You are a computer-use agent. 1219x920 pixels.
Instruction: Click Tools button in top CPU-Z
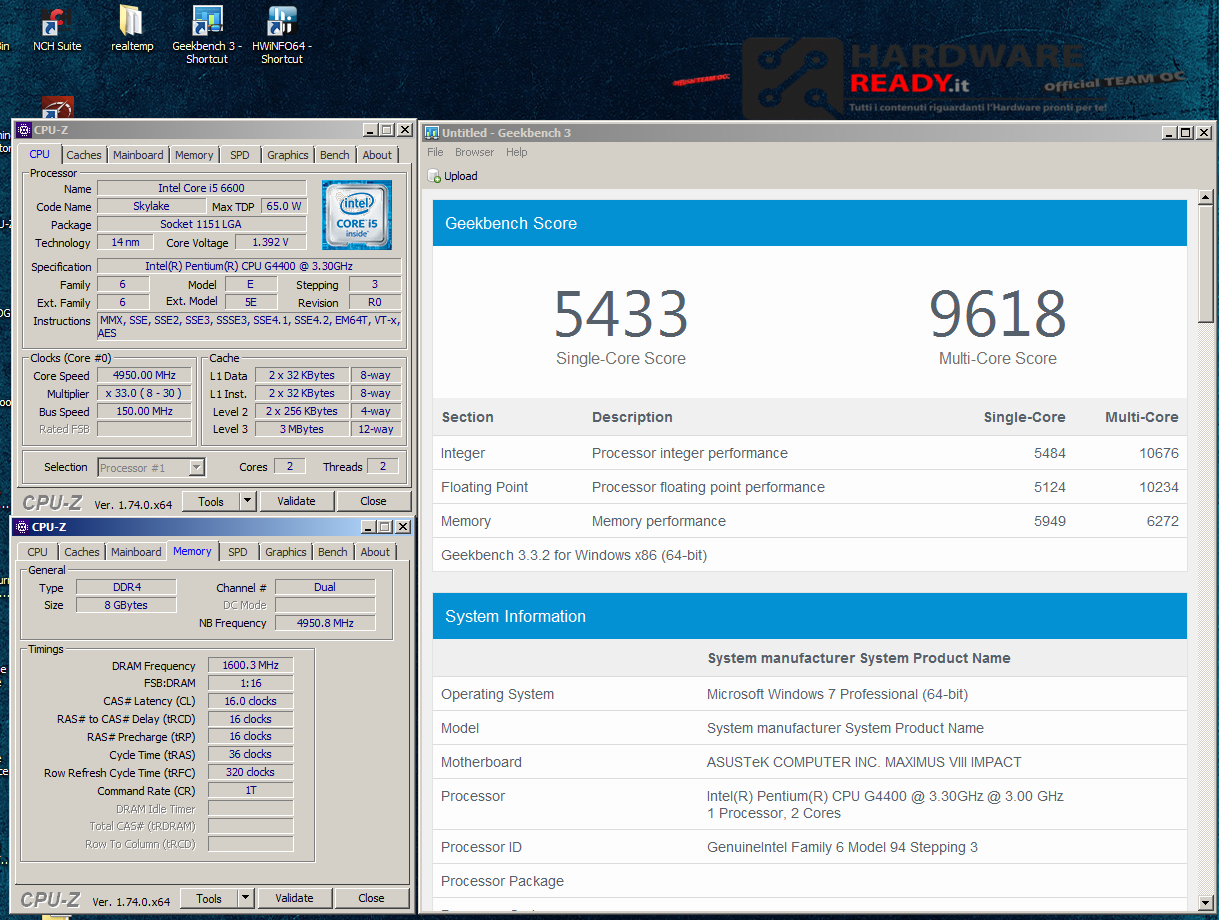click(211, 501)
